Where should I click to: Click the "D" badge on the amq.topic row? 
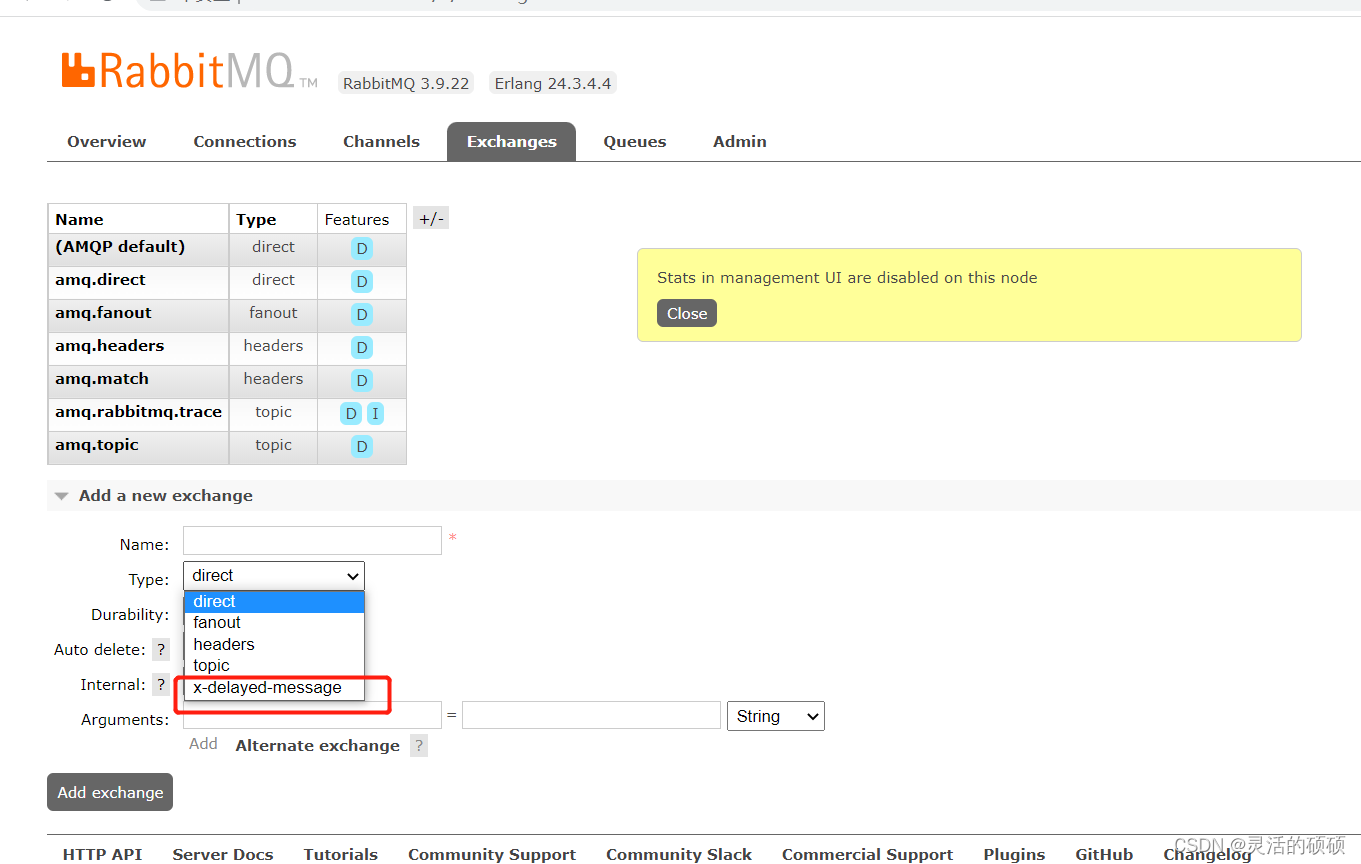pyautogui.click(x=362, y=446)
